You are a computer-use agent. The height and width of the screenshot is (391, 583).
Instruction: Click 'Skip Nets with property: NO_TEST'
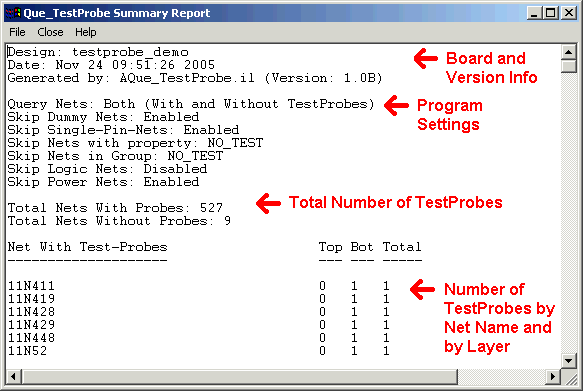point(135,143)
